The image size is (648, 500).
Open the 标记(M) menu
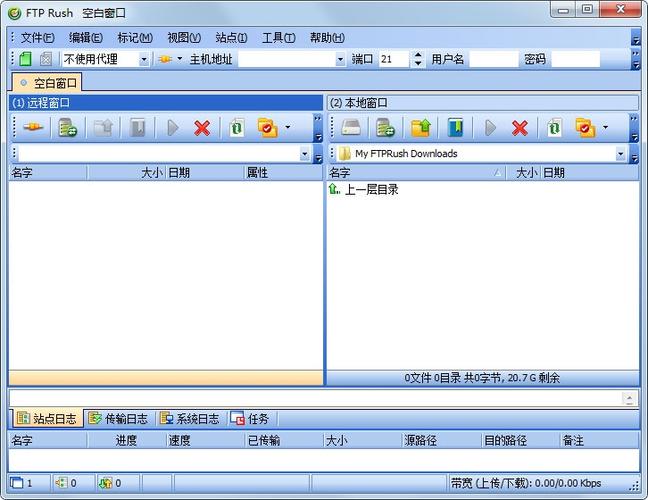point(135,38)
